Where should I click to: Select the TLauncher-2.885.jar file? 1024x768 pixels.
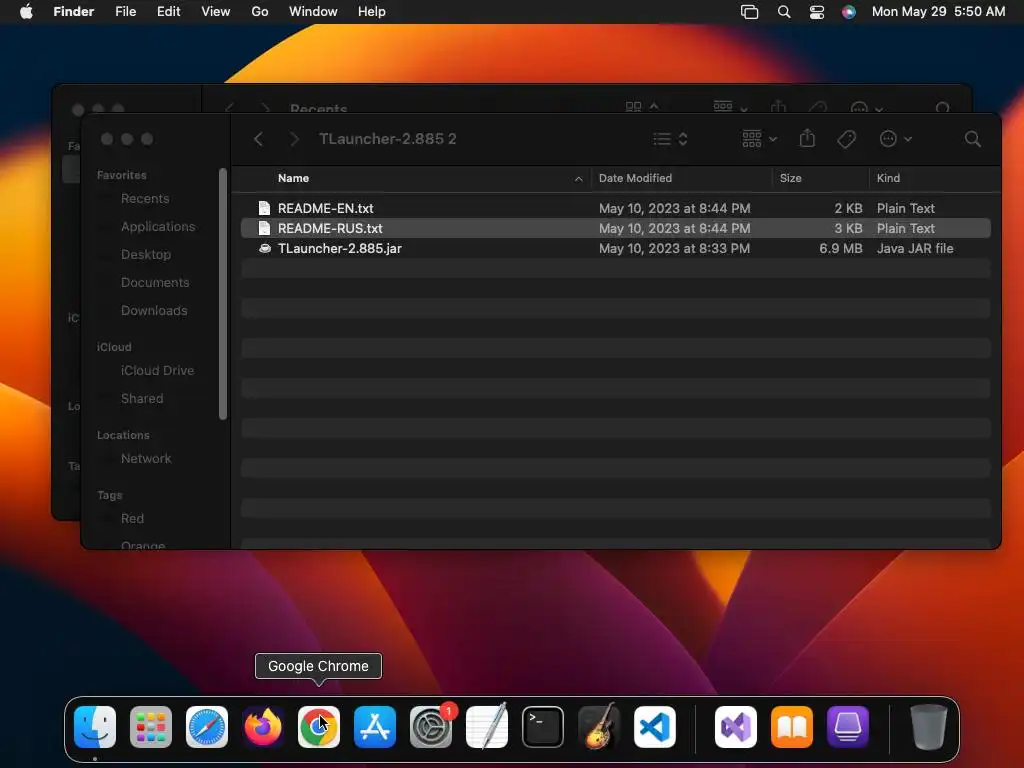point(616,249)
